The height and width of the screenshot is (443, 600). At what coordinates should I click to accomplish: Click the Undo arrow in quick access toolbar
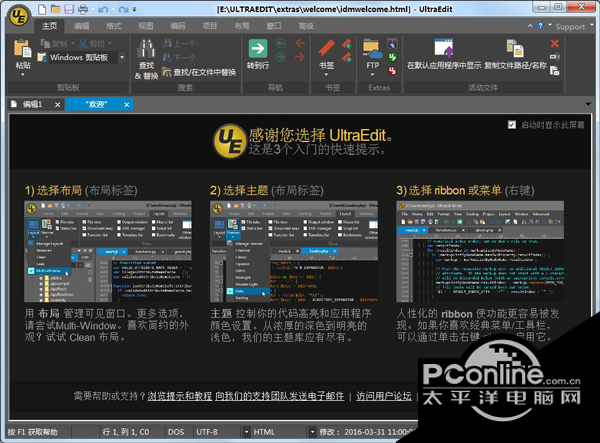click(x=103, y=10)
